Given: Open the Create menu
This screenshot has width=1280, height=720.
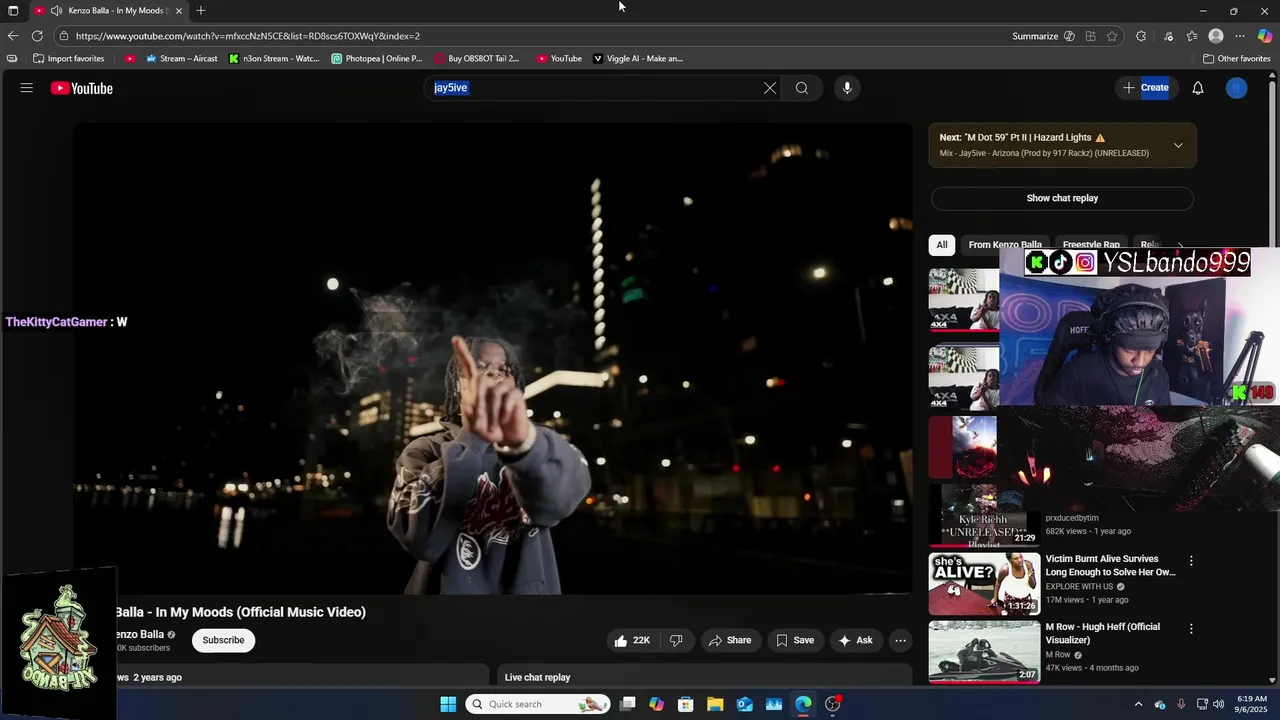Looking at the screenshot, I should 1146,88.
